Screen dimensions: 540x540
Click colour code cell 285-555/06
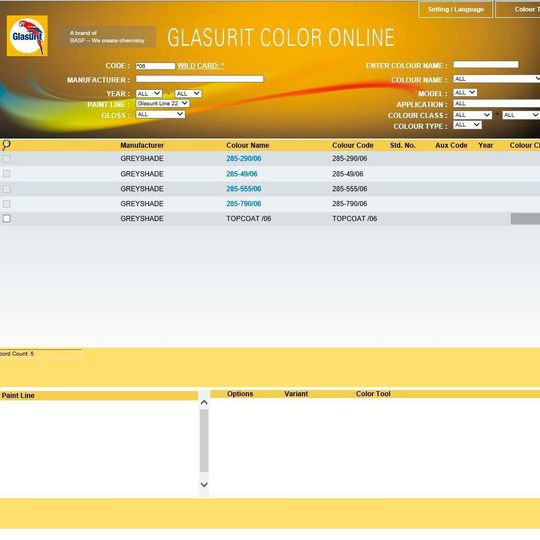pos(350,189)
